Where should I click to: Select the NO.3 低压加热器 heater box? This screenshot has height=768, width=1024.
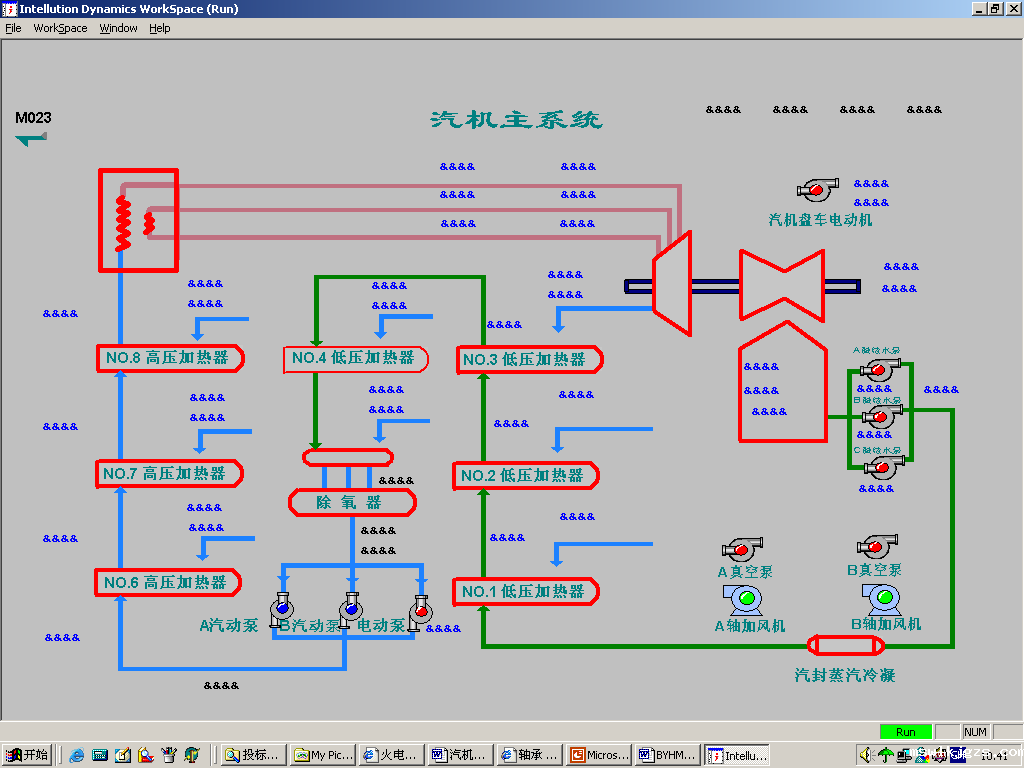[x=530, y=360]
